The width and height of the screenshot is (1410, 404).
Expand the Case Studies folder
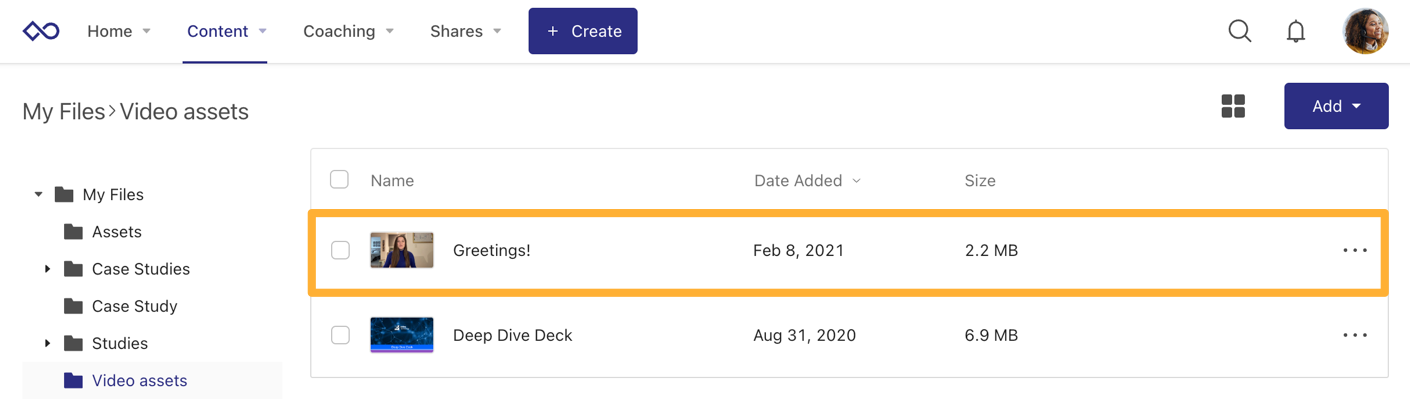click(48, 269)
